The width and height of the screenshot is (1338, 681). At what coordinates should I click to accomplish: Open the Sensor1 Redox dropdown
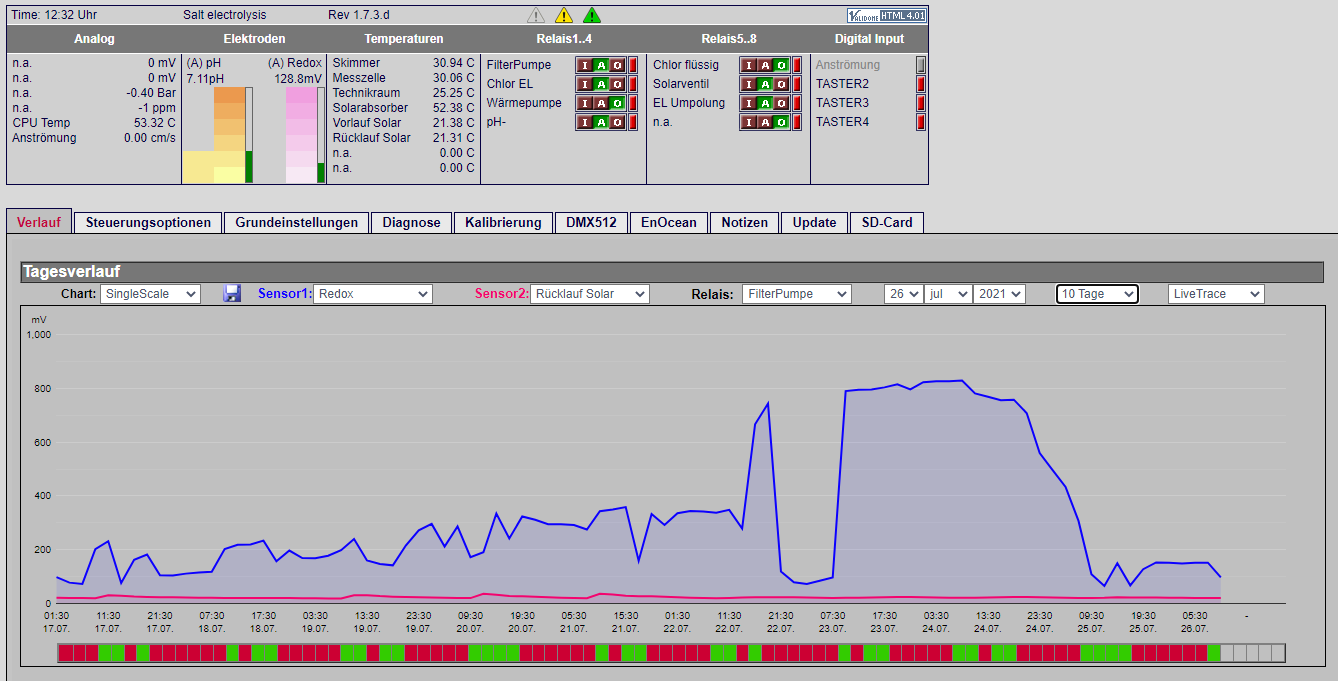(x=373, y=294)
